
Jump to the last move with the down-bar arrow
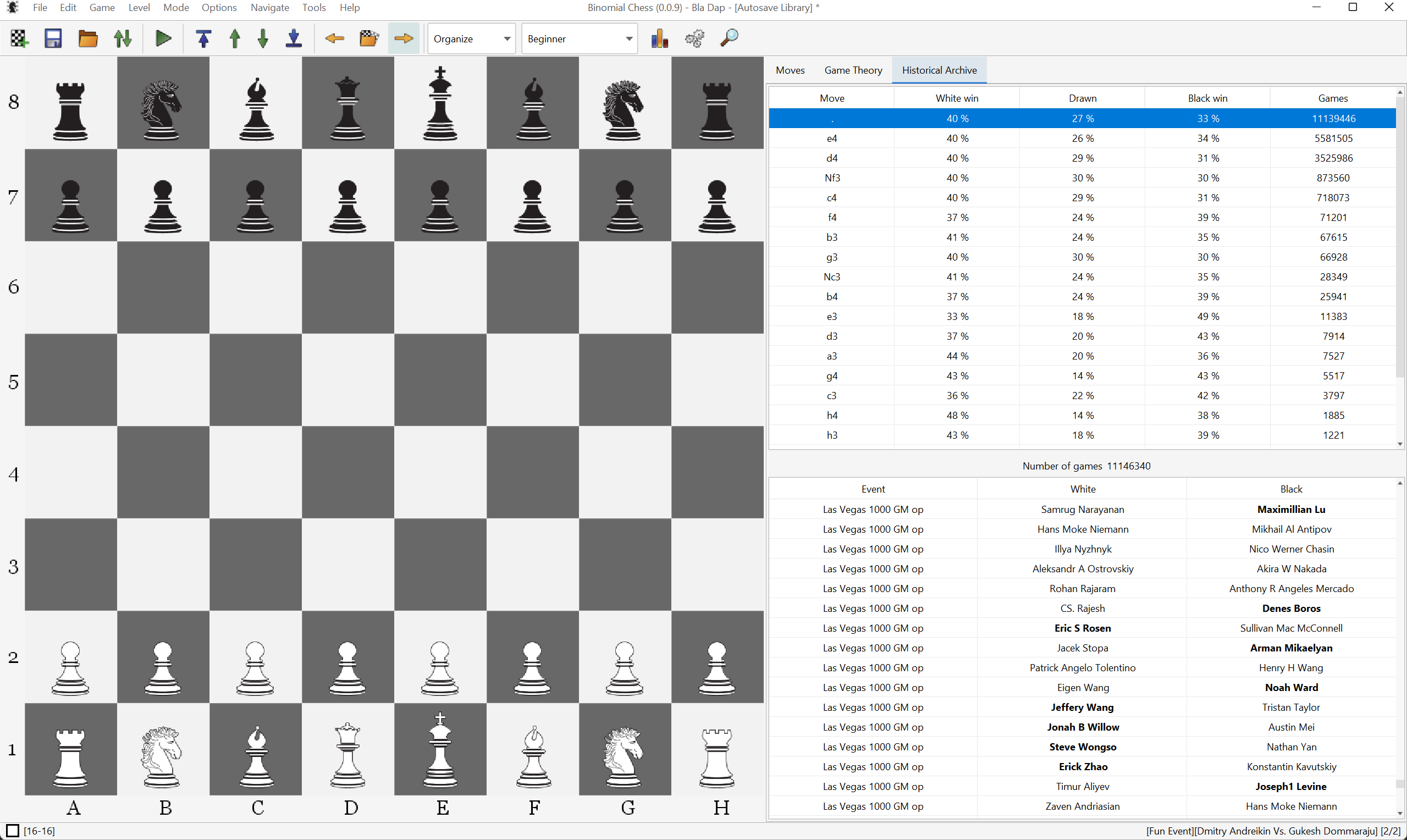(x=293, y=38)
